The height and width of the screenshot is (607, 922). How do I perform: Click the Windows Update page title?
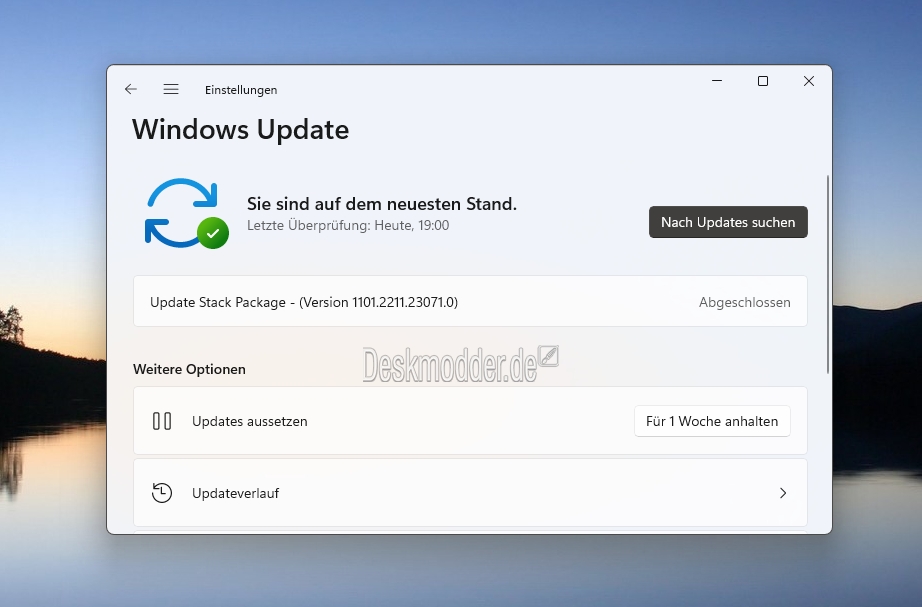click(x=240, y=129)
